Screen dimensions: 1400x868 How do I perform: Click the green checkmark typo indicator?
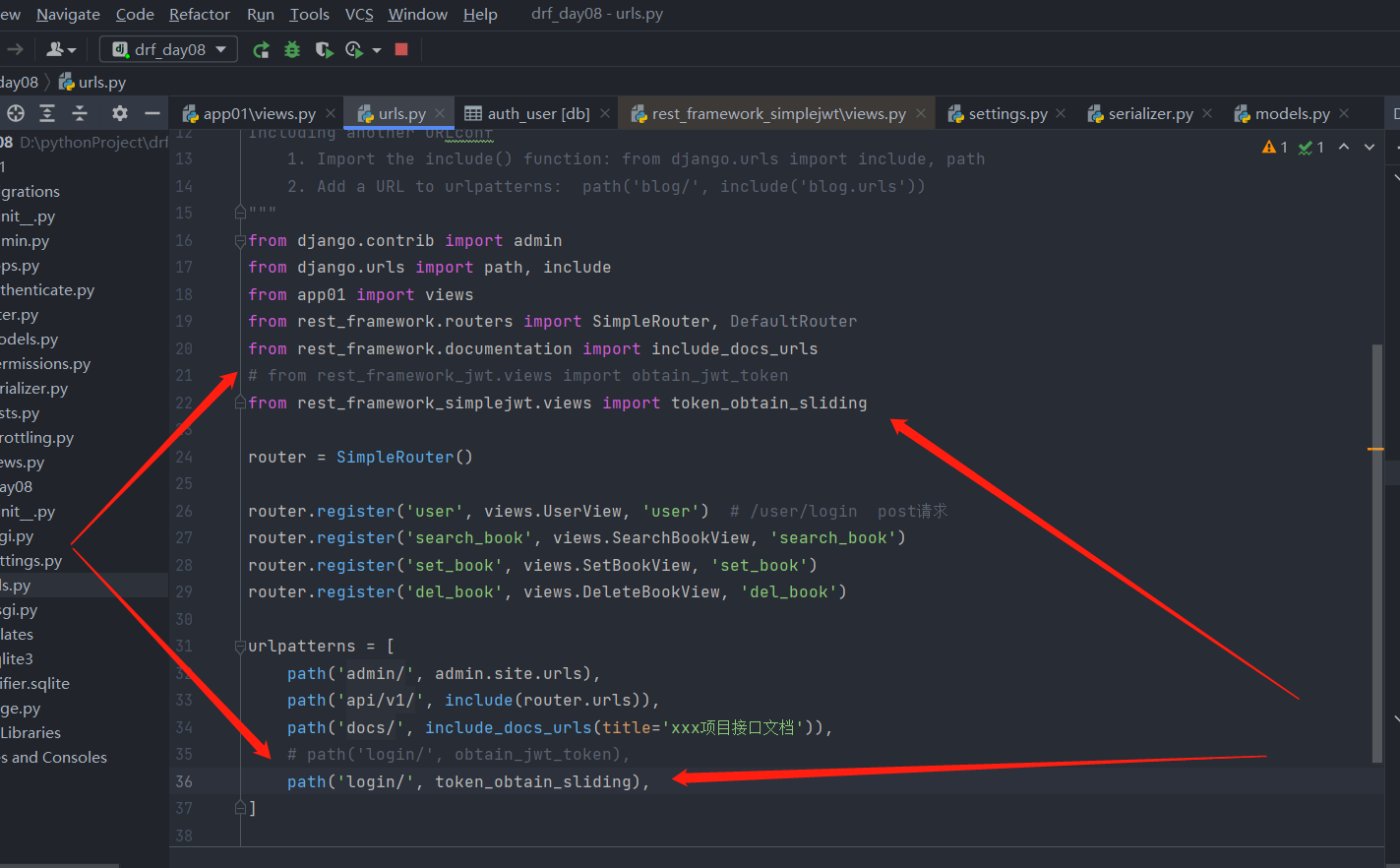click(1311, 147)
